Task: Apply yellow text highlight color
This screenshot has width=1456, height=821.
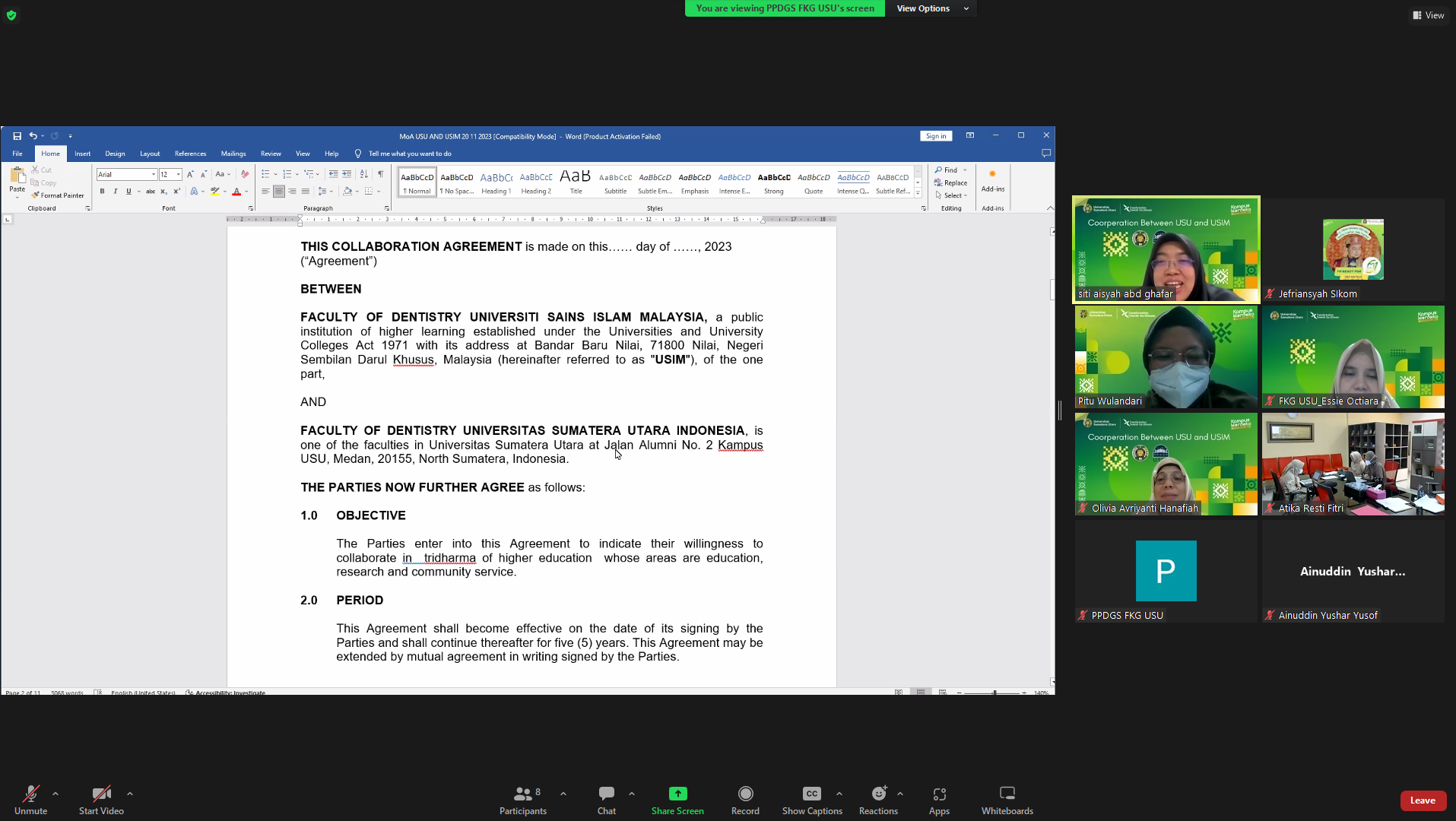Action: [215, 192]
